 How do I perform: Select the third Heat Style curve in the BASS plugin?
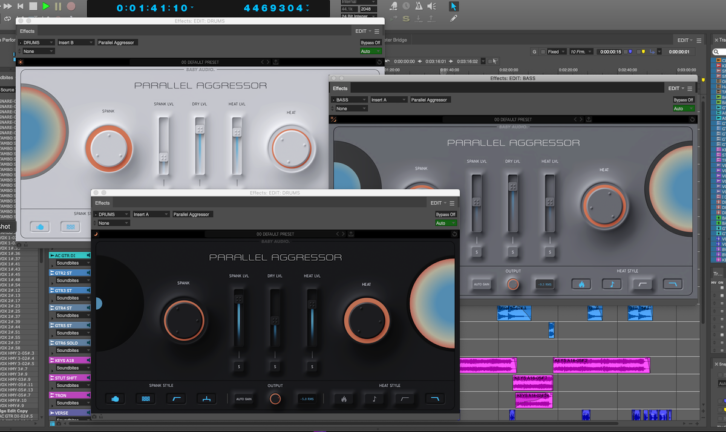(x=642, y=284)
